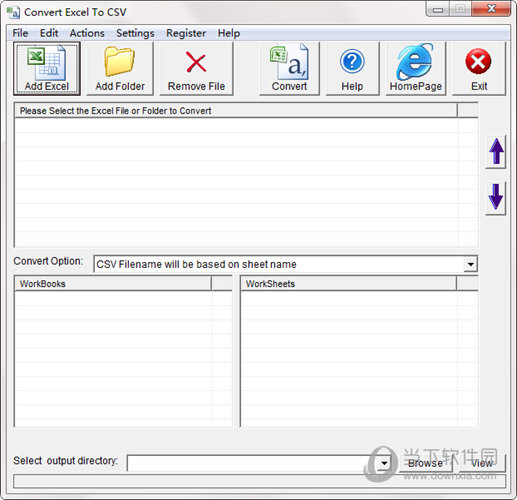The image size is (517, 500).
Task: Close the Convert Excel To CSV window
Action: (491, 9)
